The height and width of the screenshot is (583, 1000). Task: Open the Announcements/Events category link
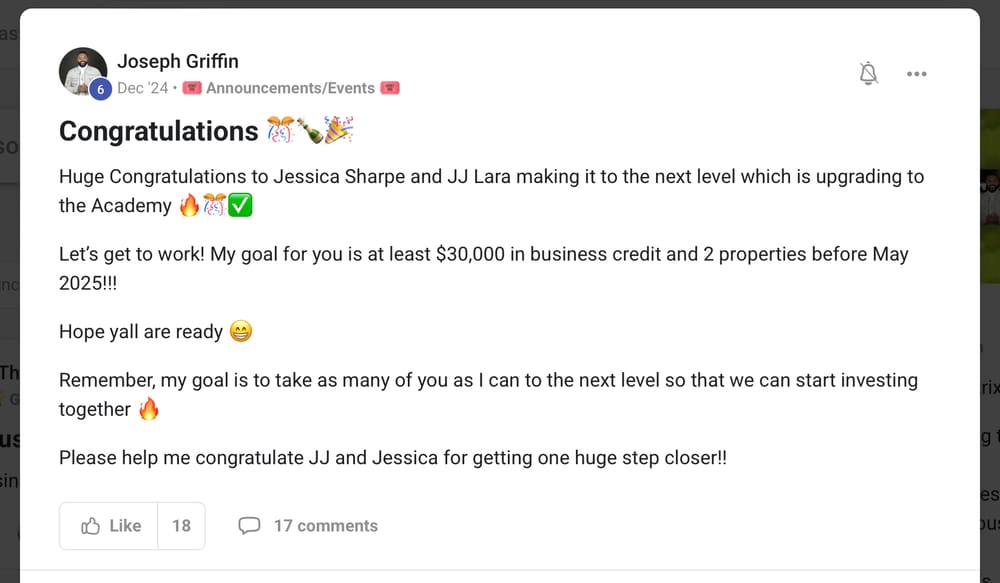[290, 88]
